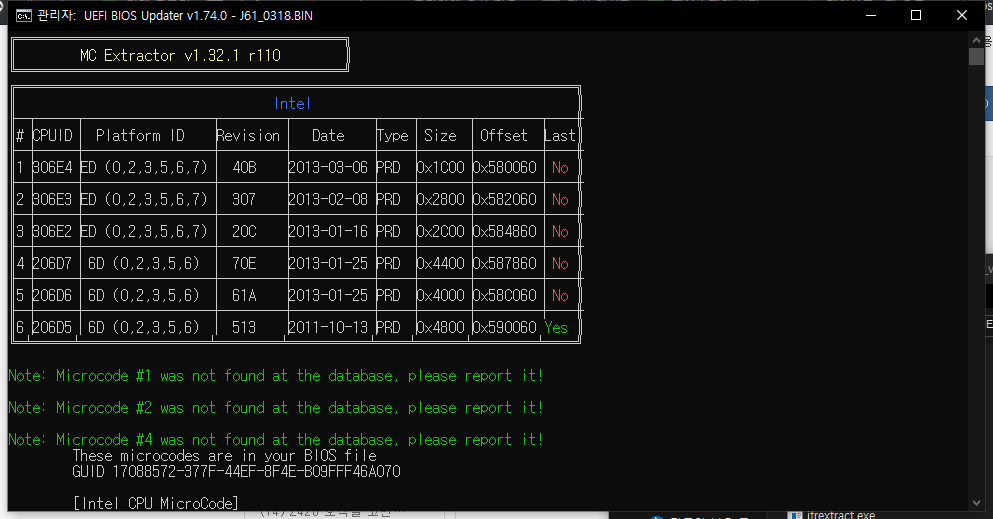This screenshot has width=993, height=519.
Task: Click size 0x2C00 cell
Action: [441, 232]
